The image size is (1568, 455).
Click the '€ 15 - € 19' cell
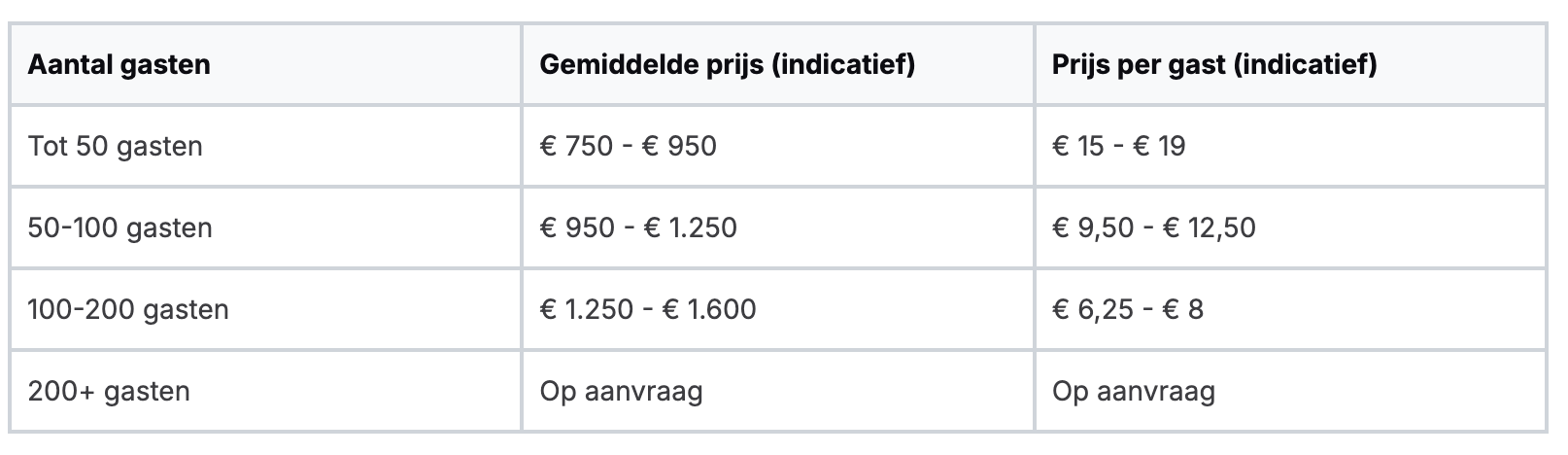[x=1118, y=147]
